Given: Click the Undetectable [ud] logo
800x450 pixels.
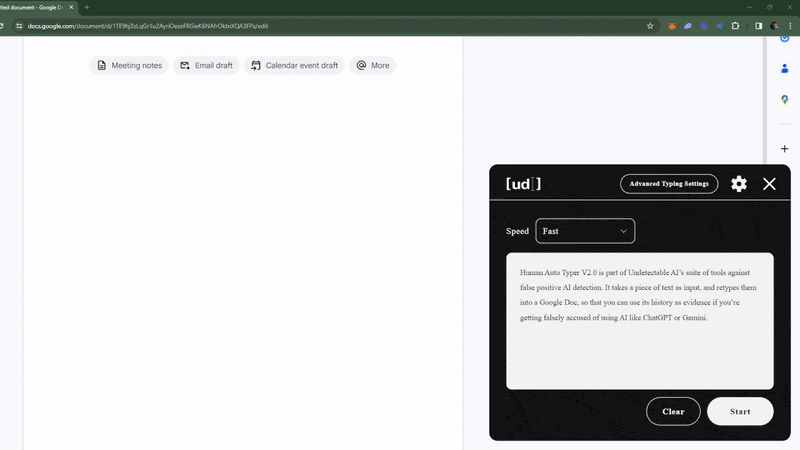Looking at the screenshot, I should click(523, 184).
